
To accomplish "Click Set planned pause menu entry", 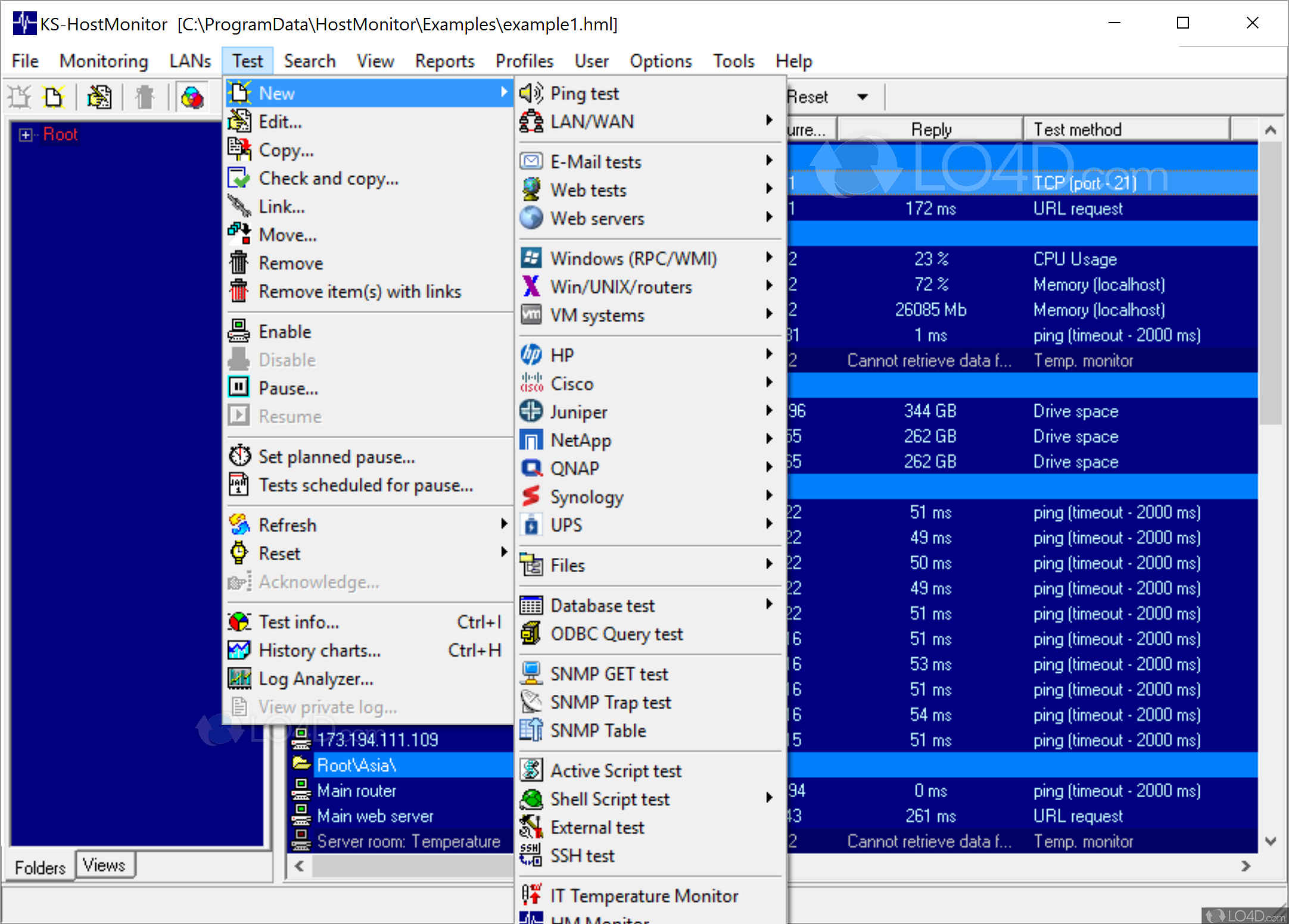I will tap(336, 456).
